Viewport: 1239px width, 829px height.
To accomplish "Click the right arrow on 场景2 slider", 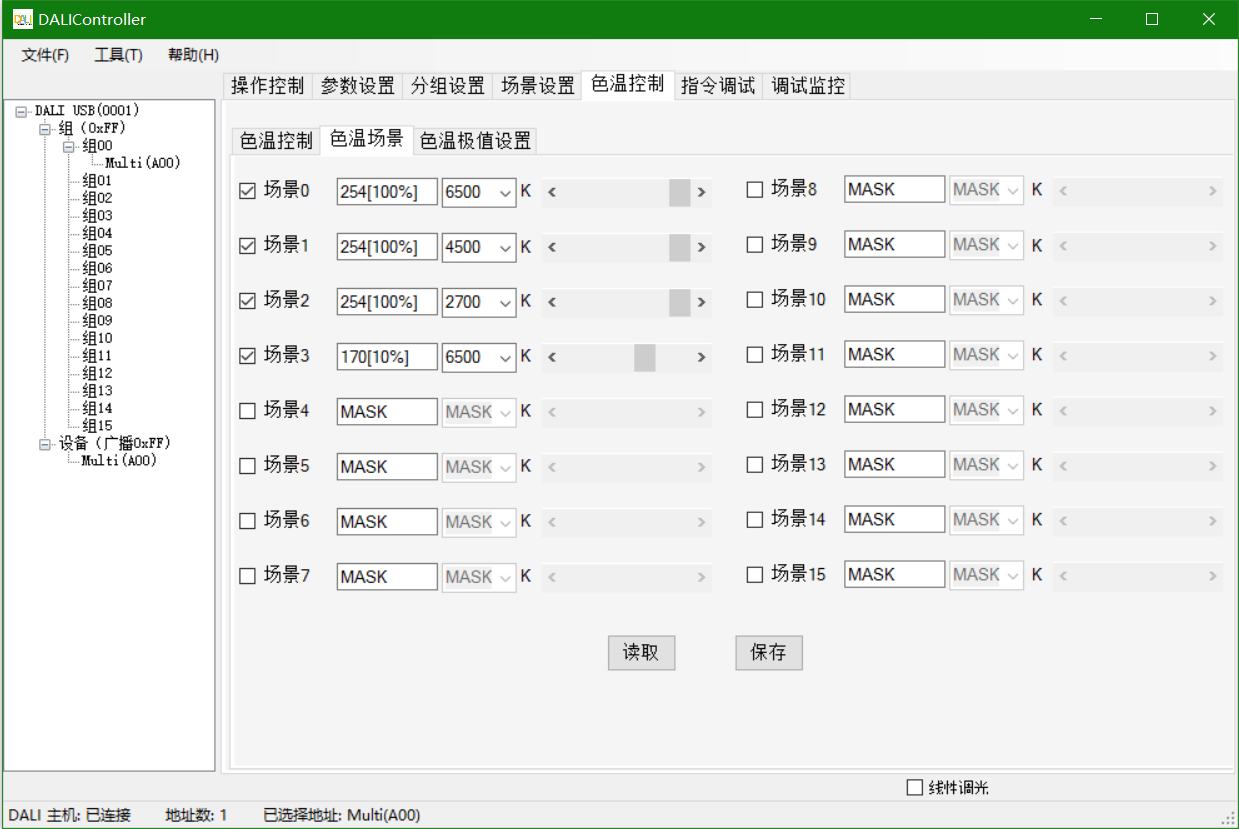I will [702, 302].
